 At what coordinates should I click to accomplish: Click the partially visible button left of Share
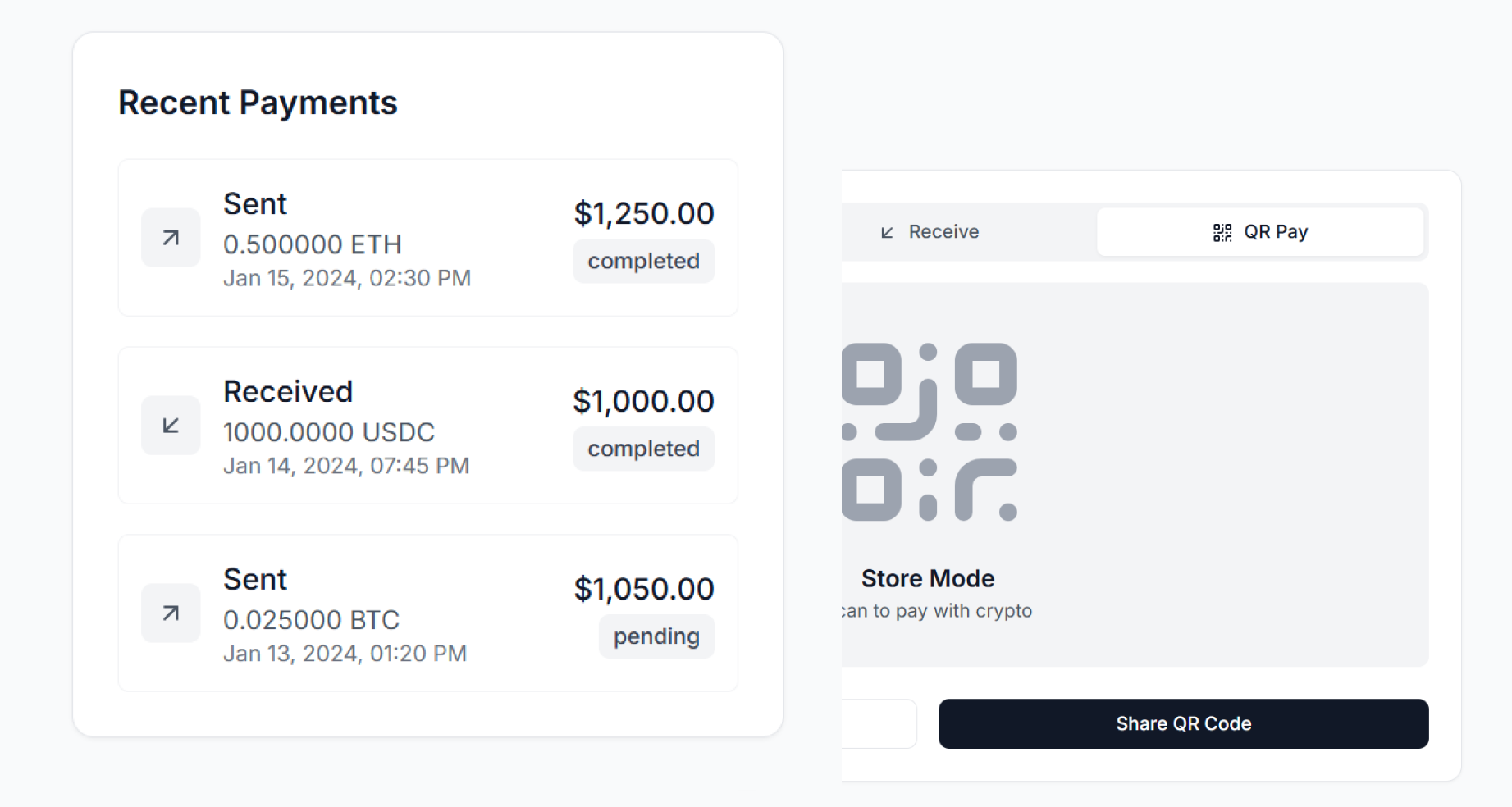pos(878,723)
